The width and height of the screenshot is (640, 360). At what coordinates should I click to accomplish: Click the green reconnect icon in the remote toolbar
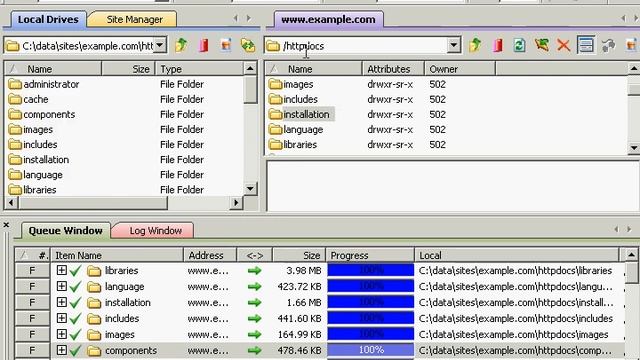(541, 45)
